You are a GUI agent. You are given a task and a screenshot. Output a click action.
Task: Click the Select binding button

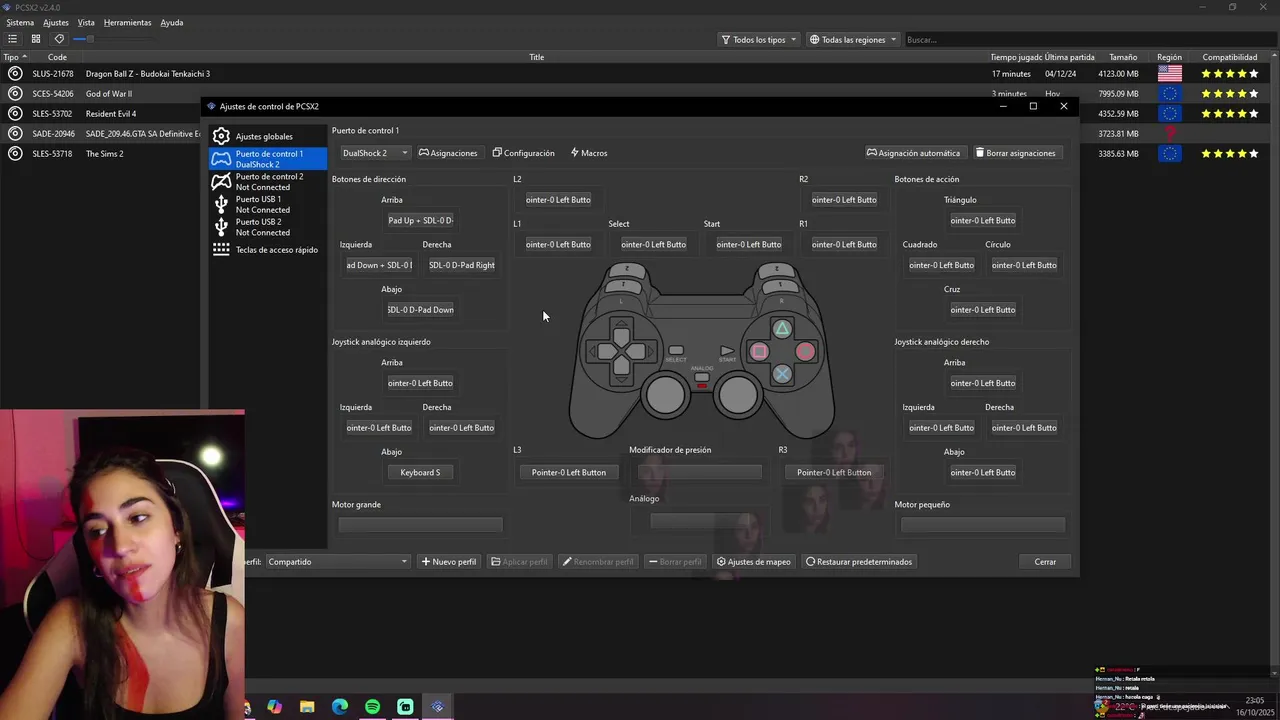tap(653, 244)
